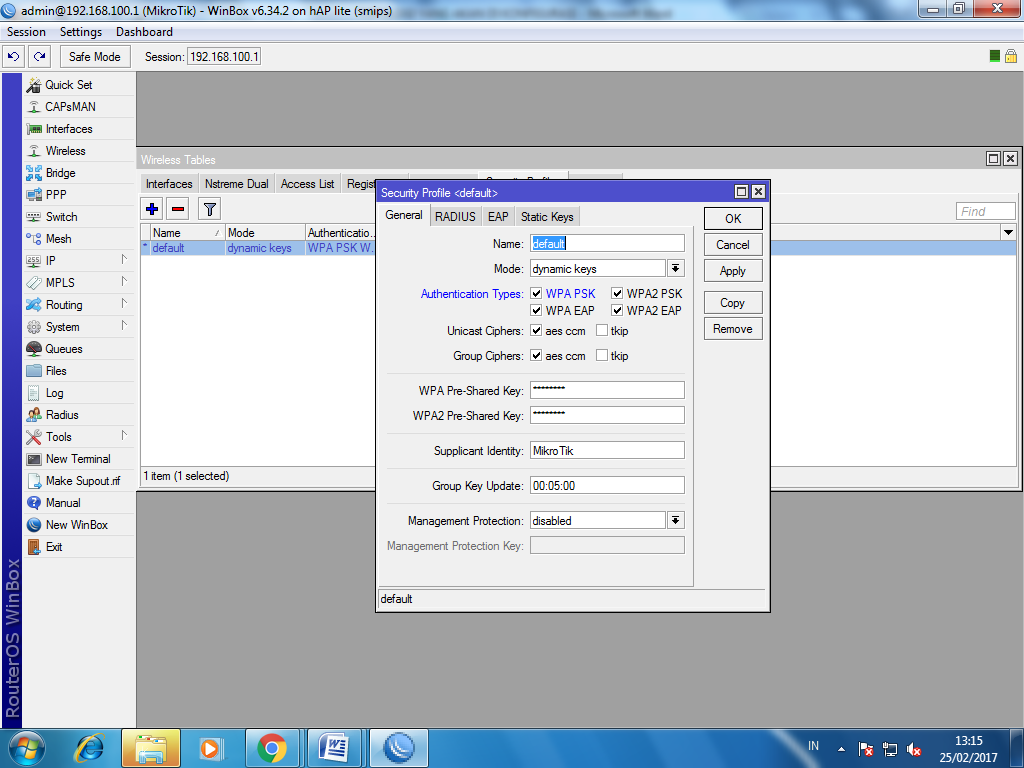Open column dropdown in Wireless Tables
Screen dimensions: 1024x768
click(1008, 232)
